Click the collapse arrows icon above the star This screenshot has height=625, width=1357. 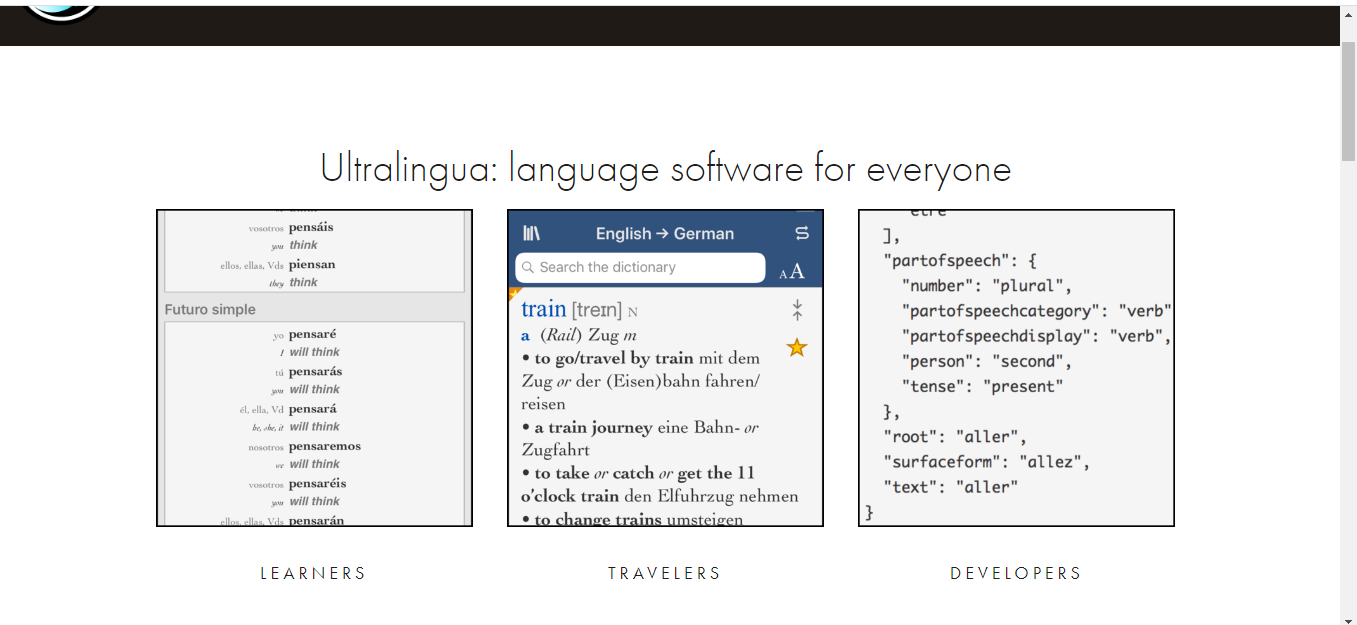point(797,310)
